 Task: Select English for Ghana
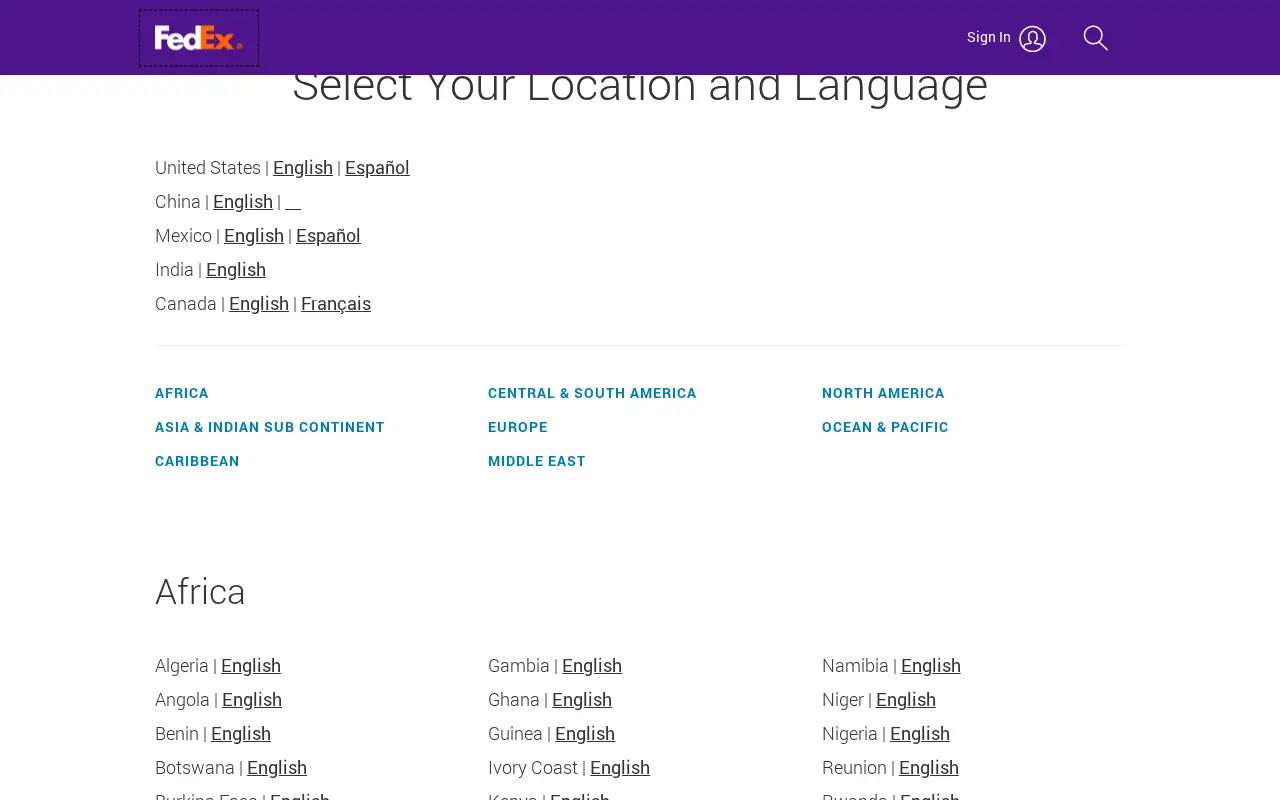tap(582, 700)
